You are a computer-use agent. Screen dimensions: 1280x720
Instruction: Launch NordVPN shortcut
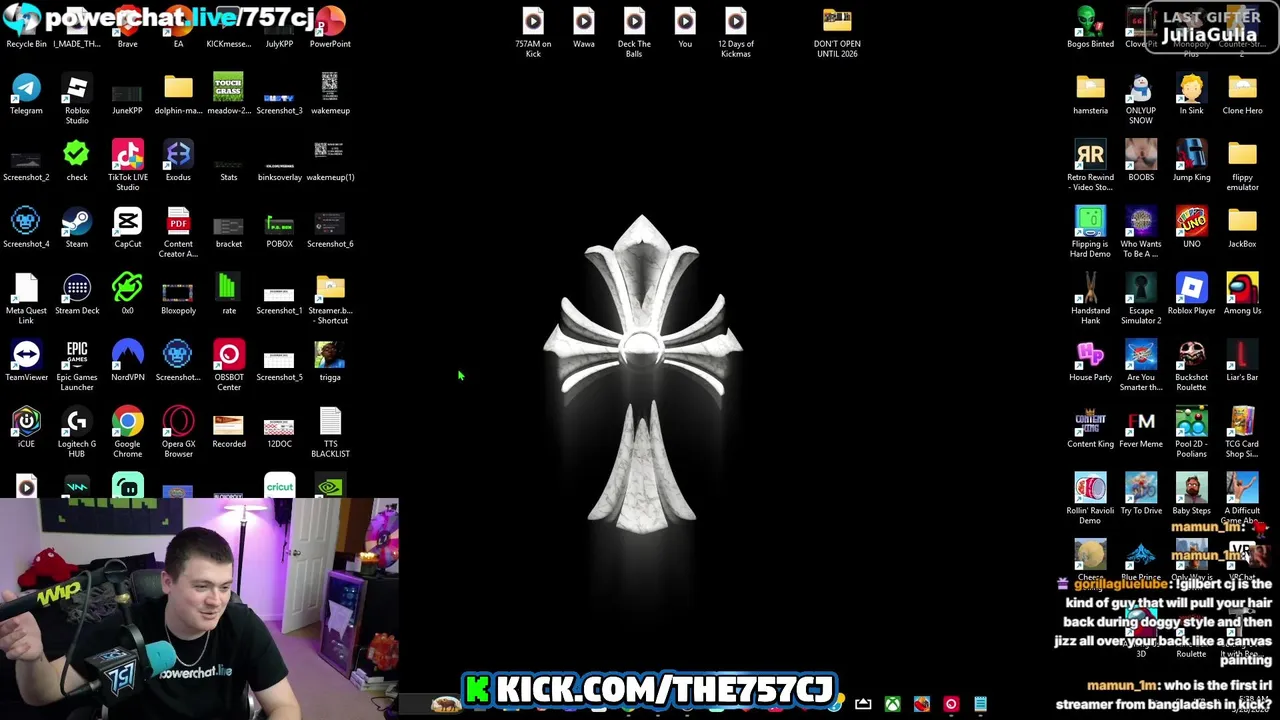pos(127,361)
